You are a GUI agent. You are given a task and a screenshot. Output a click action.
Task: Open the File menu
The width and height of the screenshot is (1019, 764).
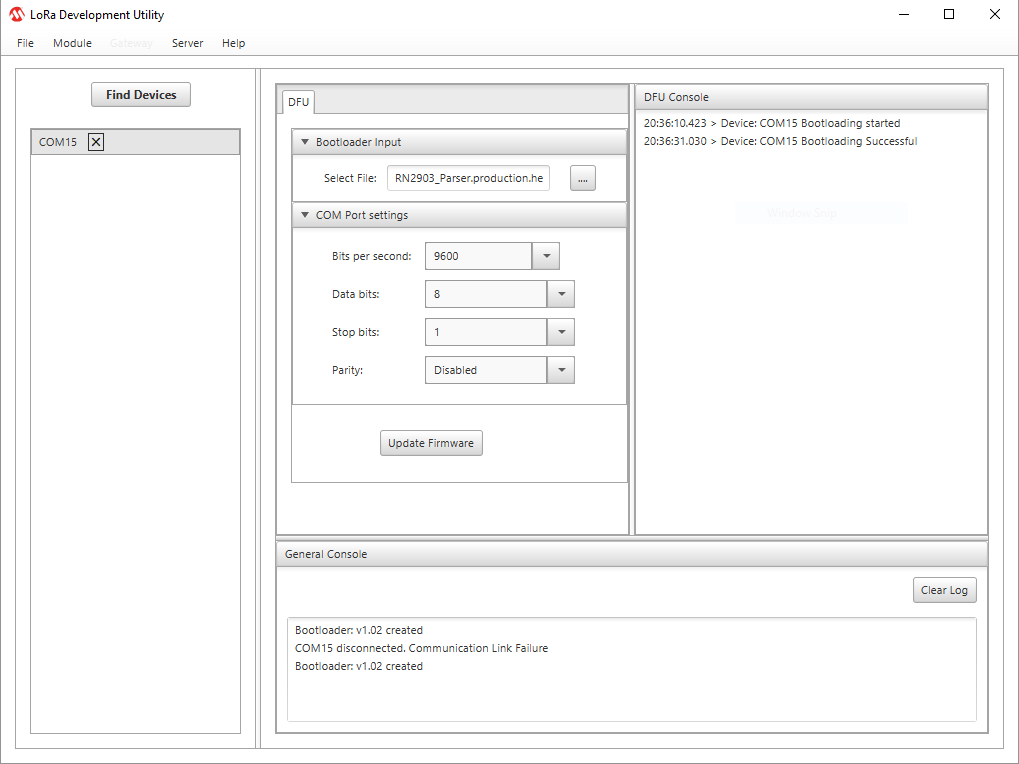tap(25, 43)
